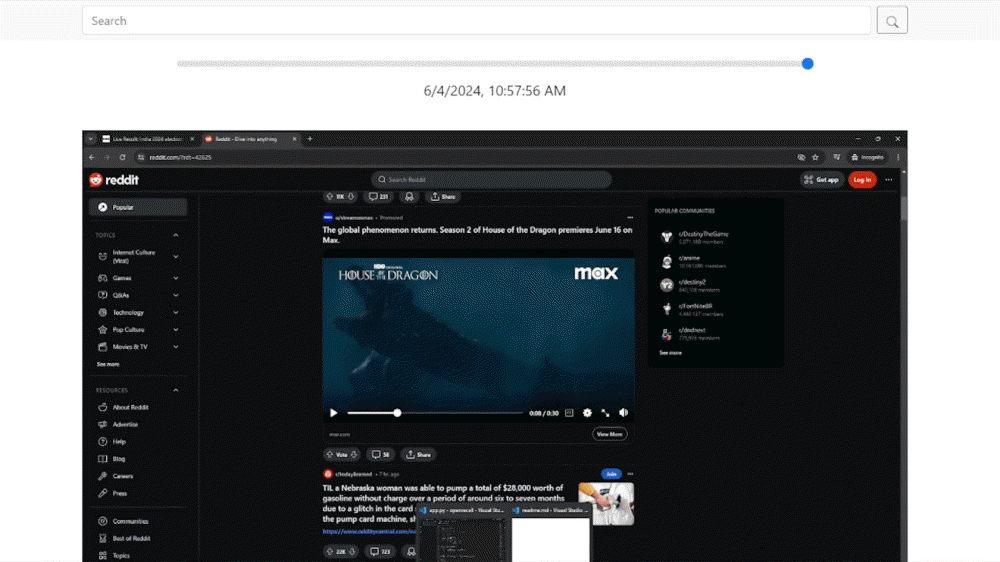Expand the Games topic in the sidebar

176,278
